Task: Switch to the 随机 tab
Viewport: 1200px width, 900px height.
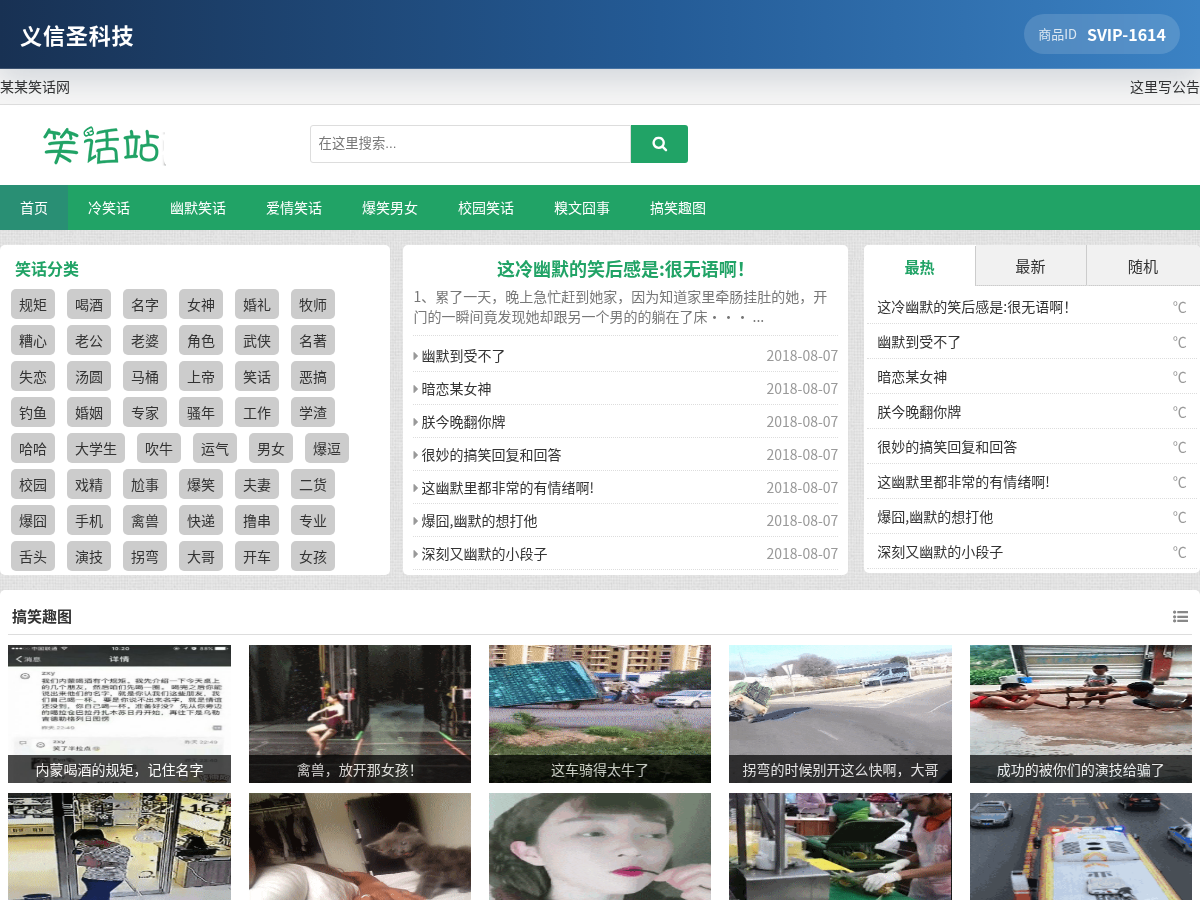Action: pos(1143,267)
